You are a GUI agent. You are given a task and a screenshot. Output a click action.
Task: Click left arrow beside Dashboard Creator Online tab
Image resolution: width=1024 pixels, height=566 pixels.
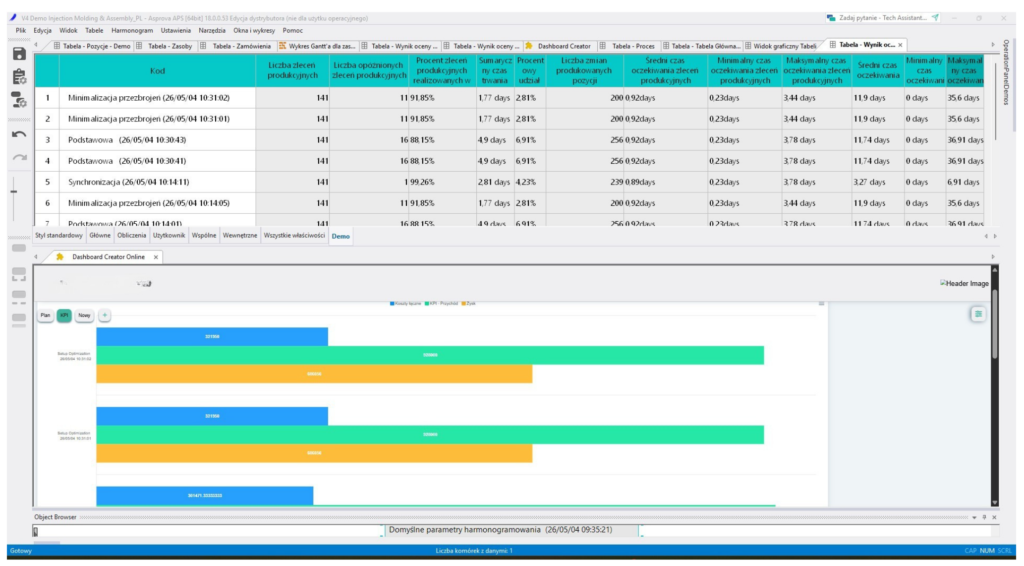[37, 257]
